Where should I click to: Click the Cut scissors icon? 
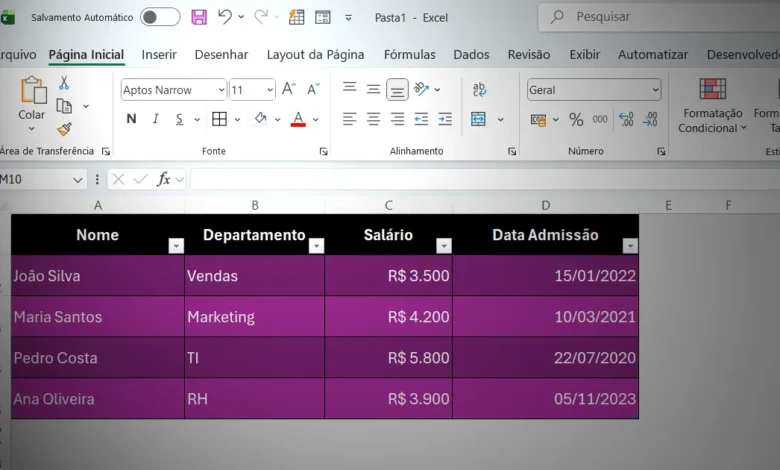64,83
